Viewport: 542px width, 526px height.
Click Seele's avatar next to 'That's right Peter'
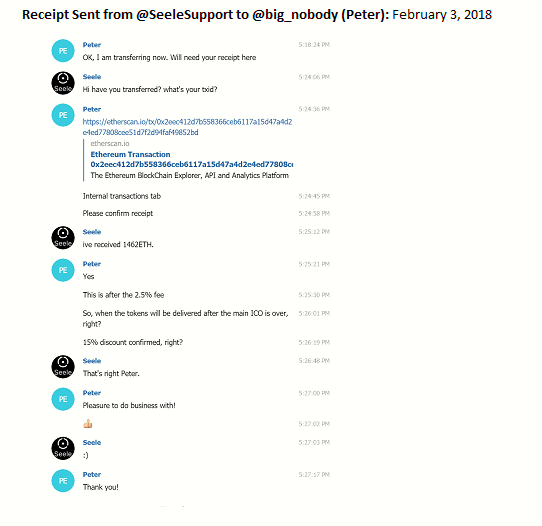[x=63, y=367]
